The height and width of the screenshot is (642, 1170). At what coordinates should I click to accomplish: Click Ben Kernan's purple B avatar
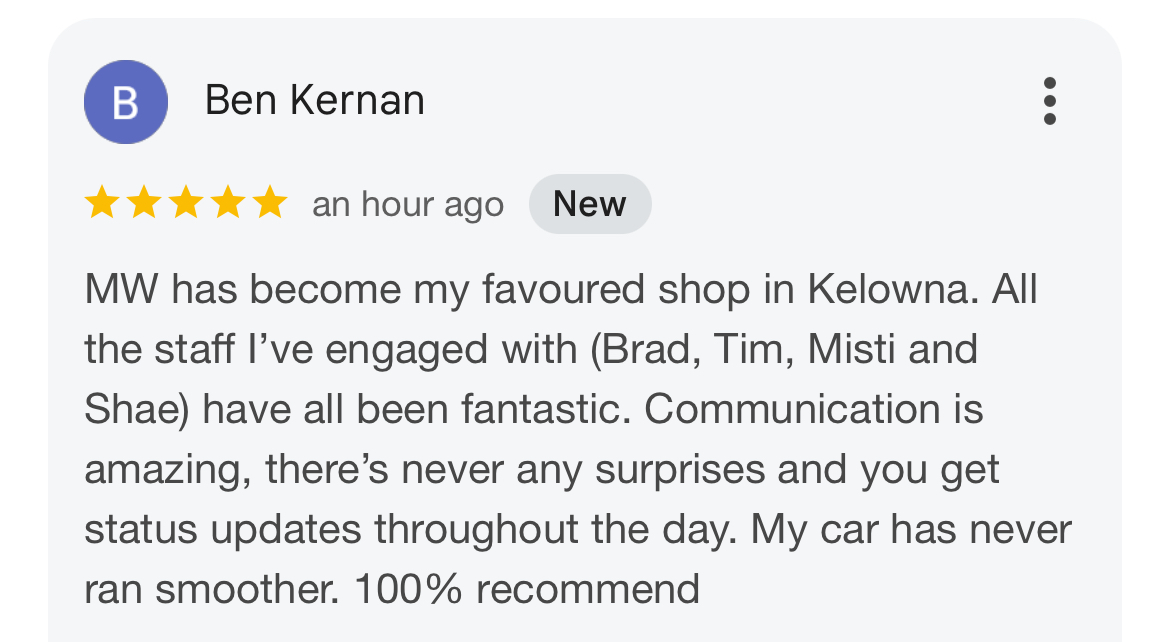[x=125, y=102]
